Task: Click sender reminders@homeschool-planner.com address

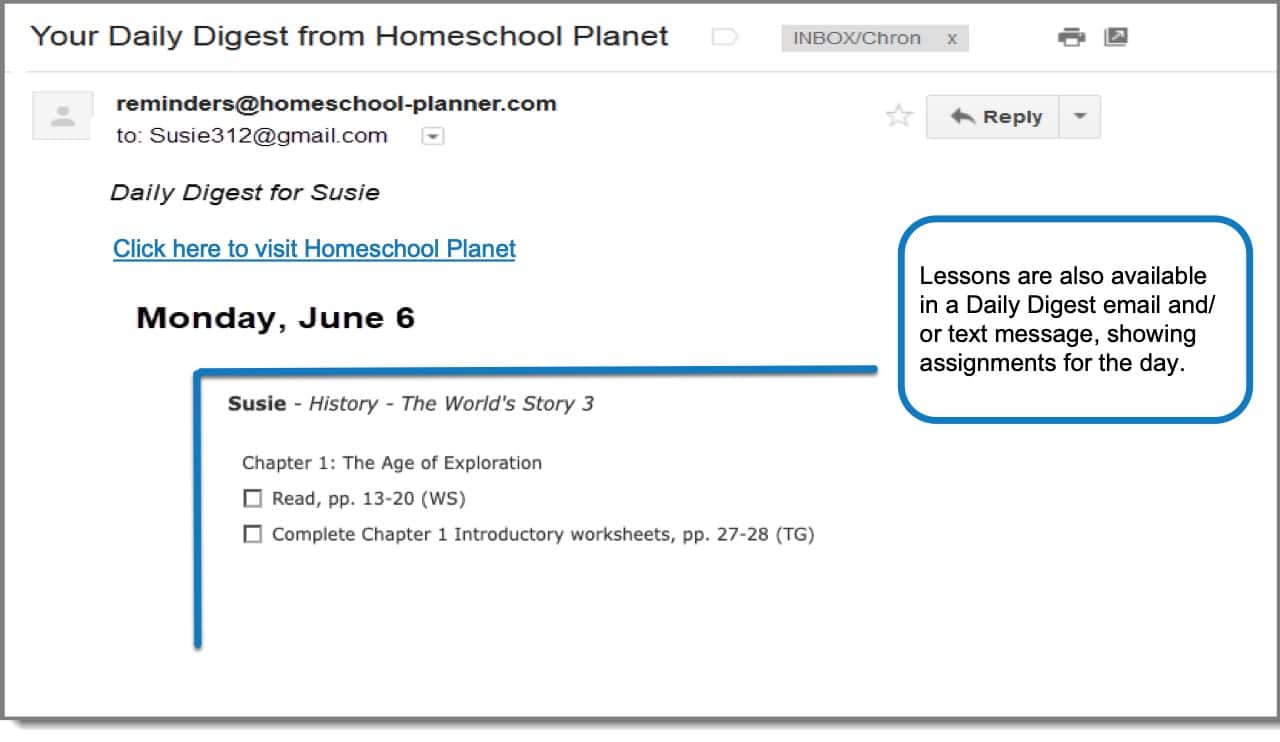Action: click(336, 104)
